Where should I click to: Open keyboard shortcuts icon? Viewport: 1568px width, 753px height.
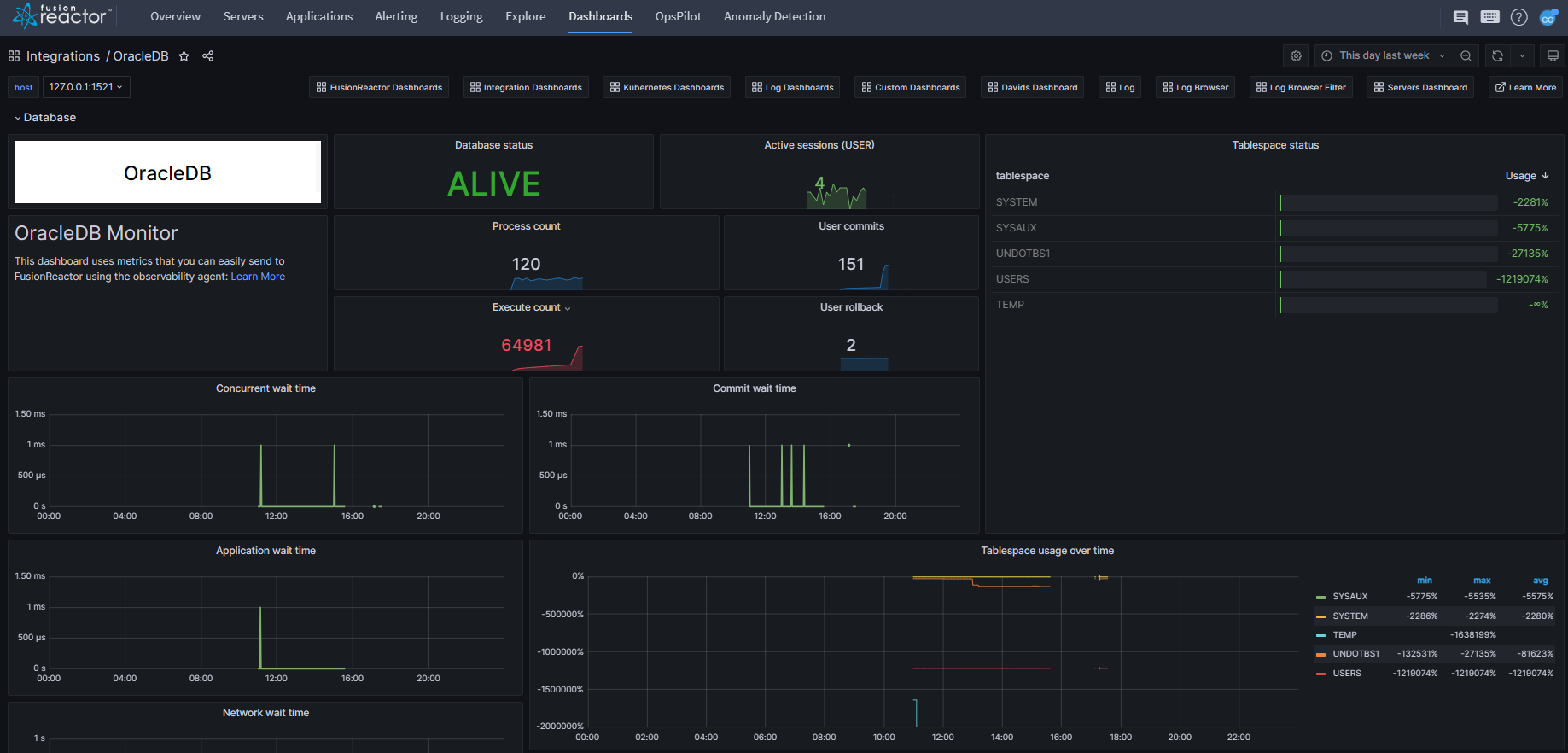click(x=1489, y=17)
